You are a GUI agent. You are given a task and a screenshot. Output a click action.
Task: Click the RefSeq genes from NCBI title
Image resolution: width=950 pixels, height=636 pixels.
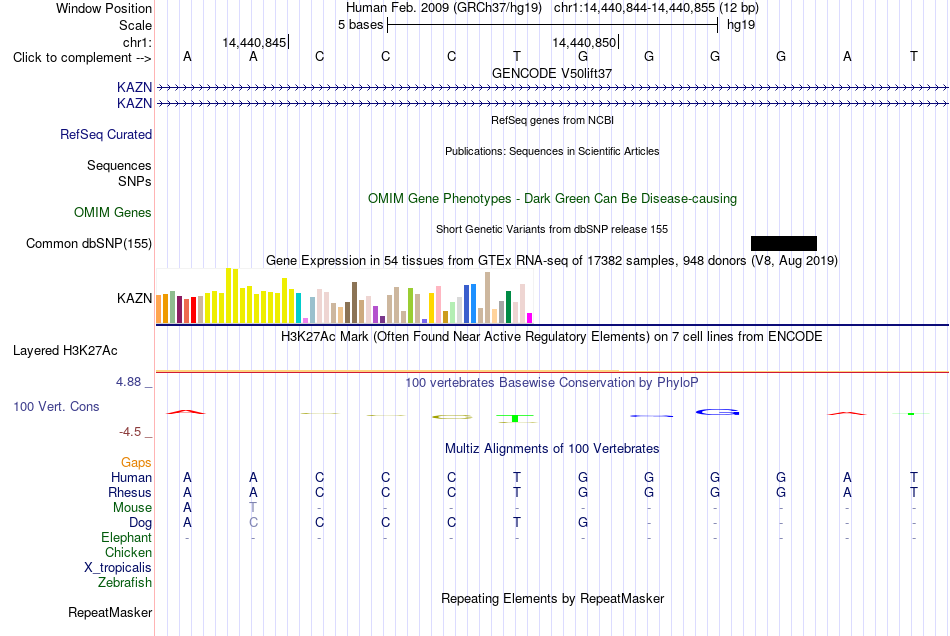pyautogui.click(x=552, y=121)
